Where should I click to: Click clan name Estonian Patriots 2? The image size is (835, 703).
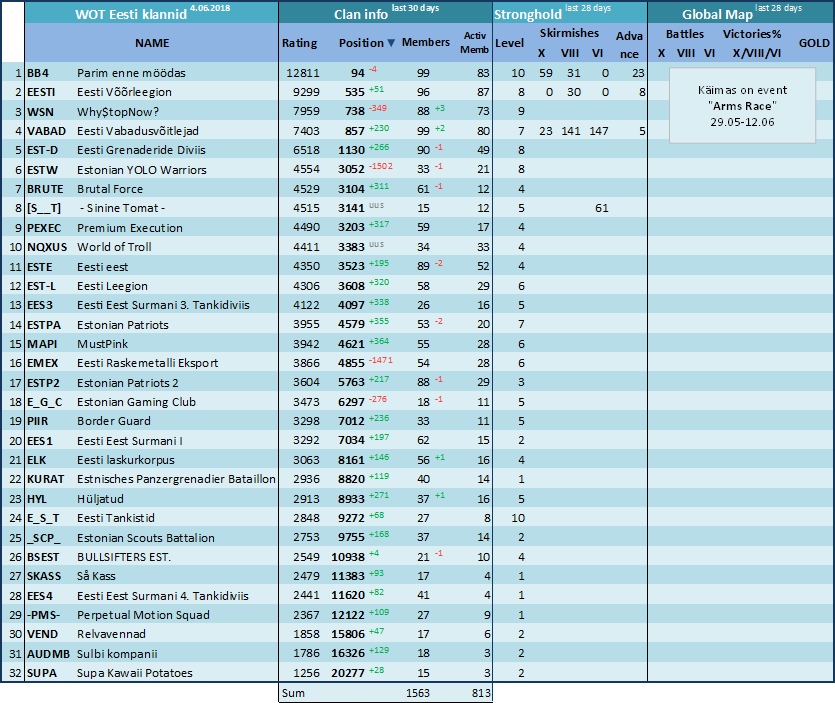click(128, 383)
